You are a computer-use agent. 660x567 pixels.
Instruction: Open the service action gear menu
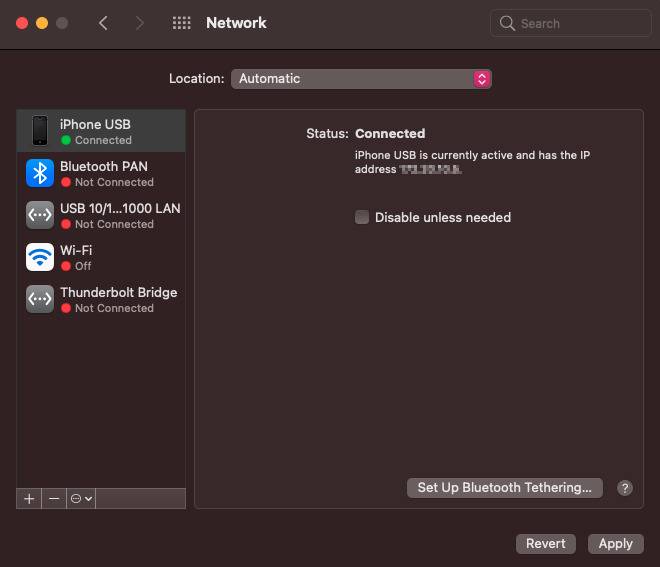coord(81,498)
